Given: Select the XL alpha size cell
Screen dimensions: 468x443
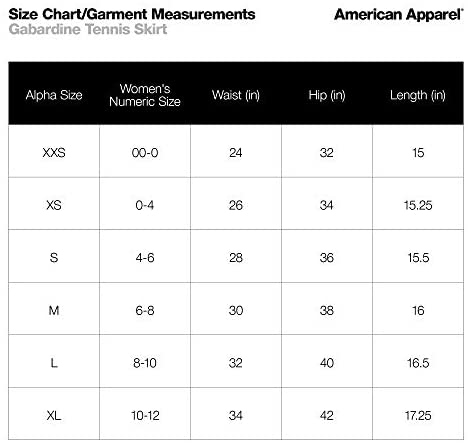Looking at the screenshot, I should [54, 415].
